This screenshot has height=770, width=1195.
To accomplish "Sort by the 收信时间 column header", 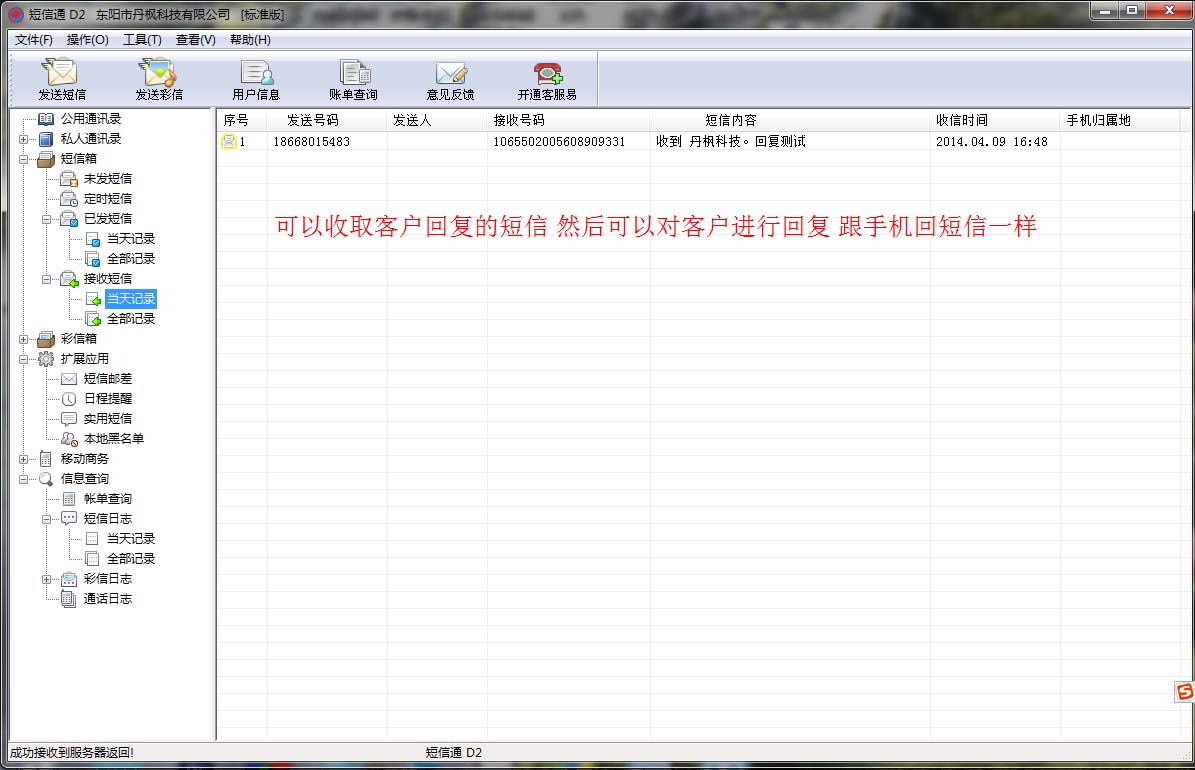I will pos(962,120).
